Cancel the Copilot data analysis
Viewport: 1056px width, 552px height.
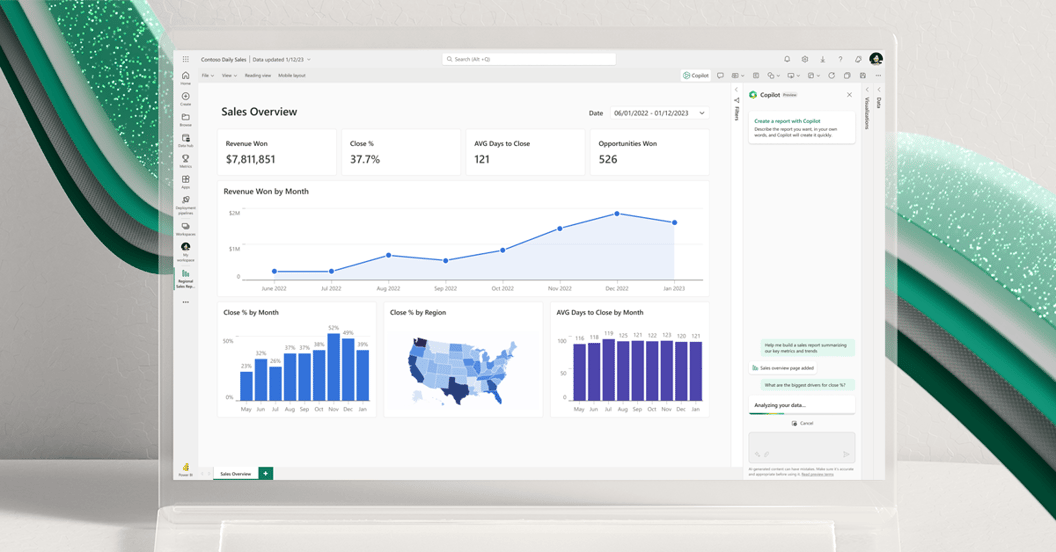pos(802,423)
